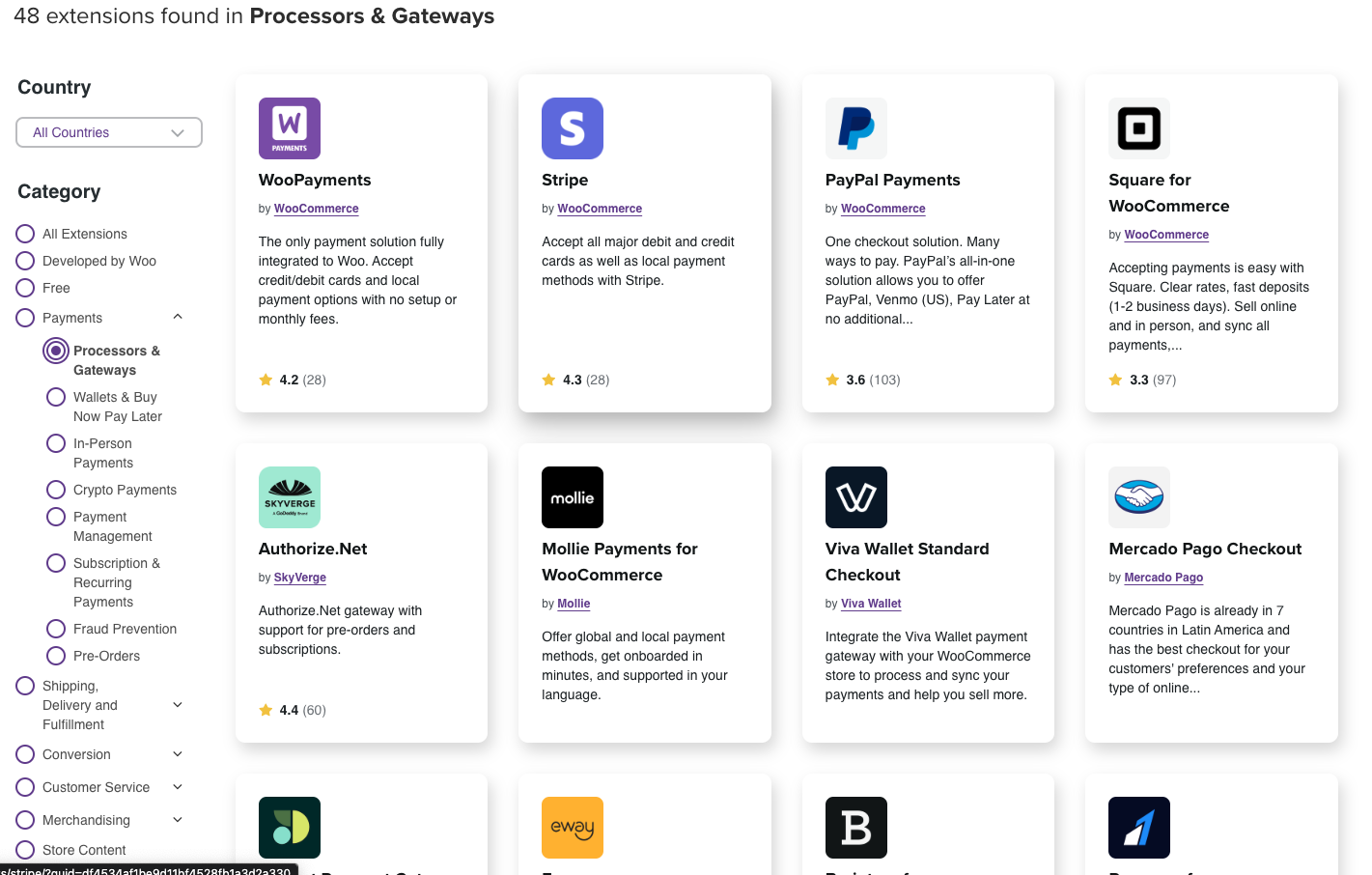Click the star rating on Authorize.Net
Screen dimensions: 1372x875
click(x=293, y=710)
